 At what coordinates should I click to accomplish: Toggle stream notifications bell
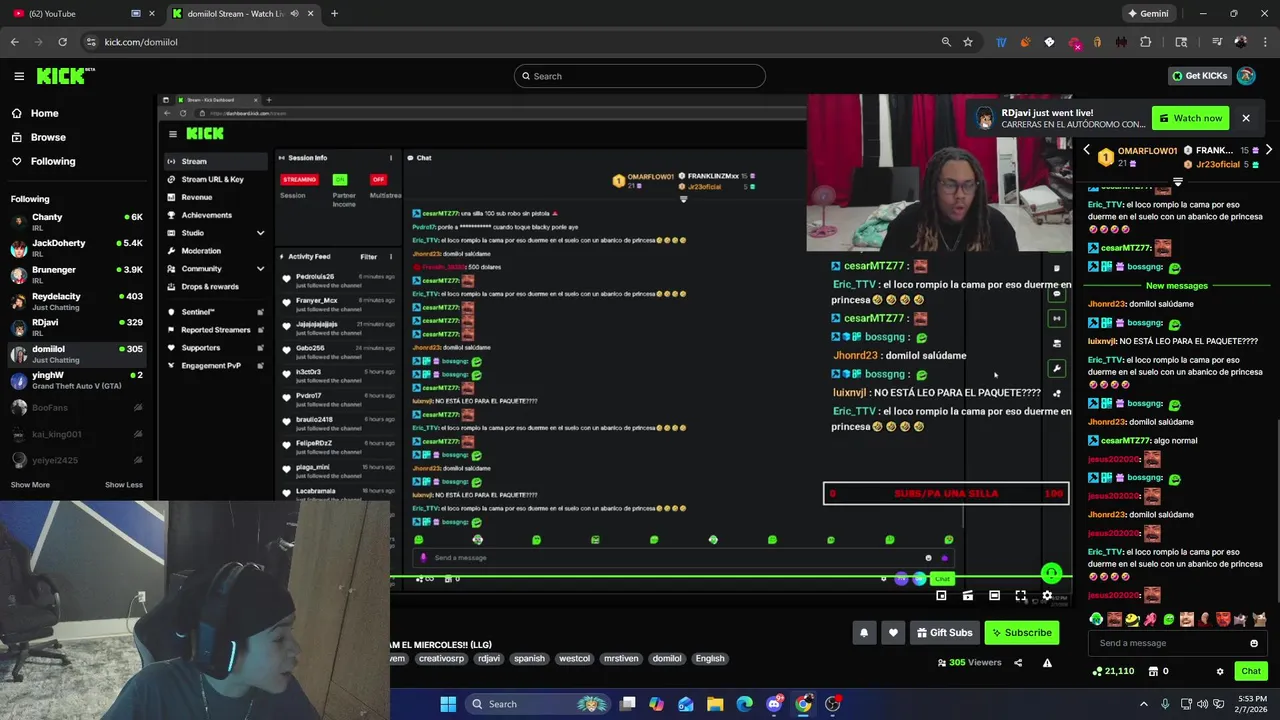(864, 632)
